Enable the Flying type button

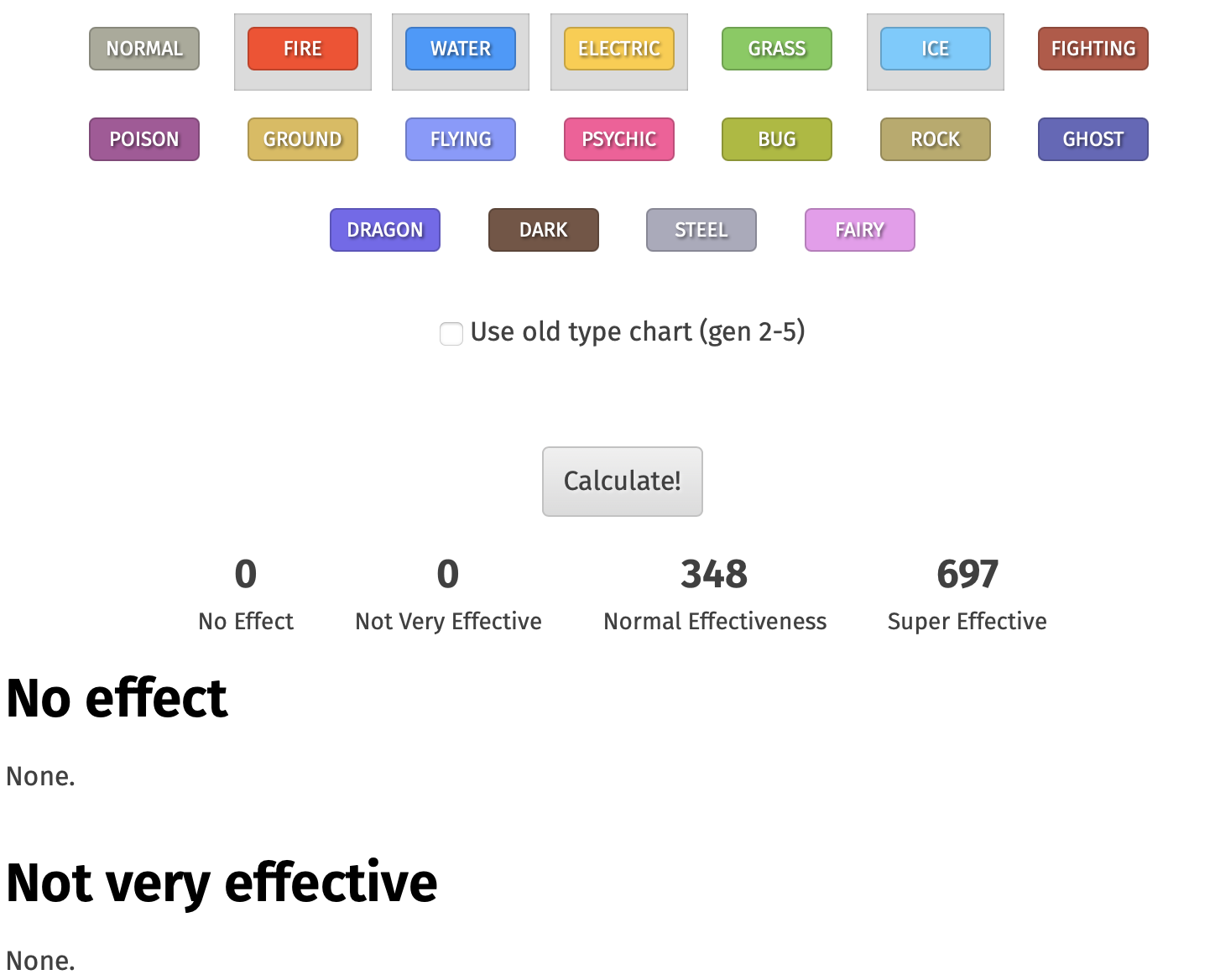coord(461,139)
